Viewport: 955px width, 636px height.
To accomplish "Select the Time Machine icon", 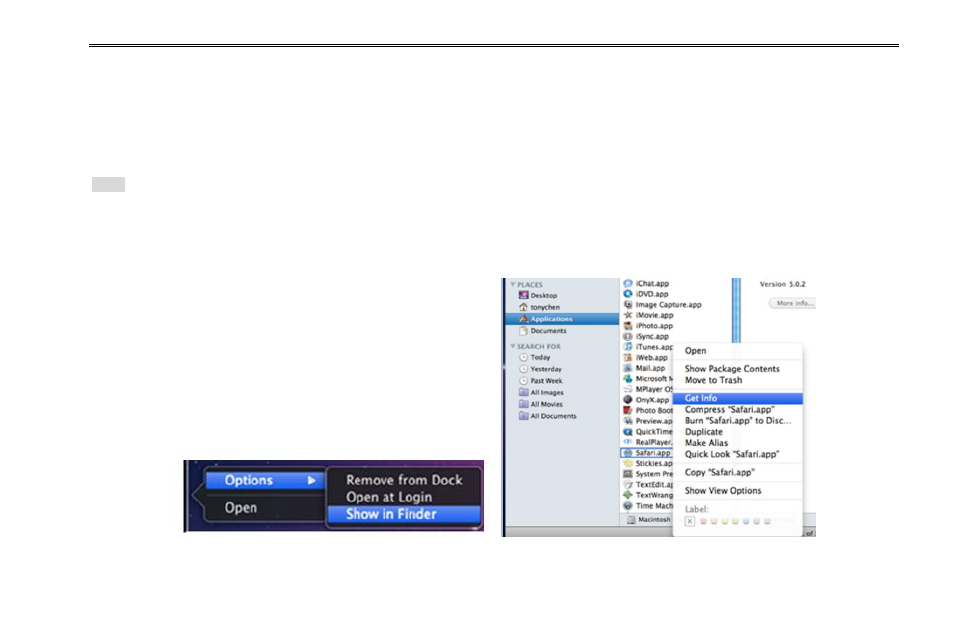I will pyautogui.click(x=628, y=506).
